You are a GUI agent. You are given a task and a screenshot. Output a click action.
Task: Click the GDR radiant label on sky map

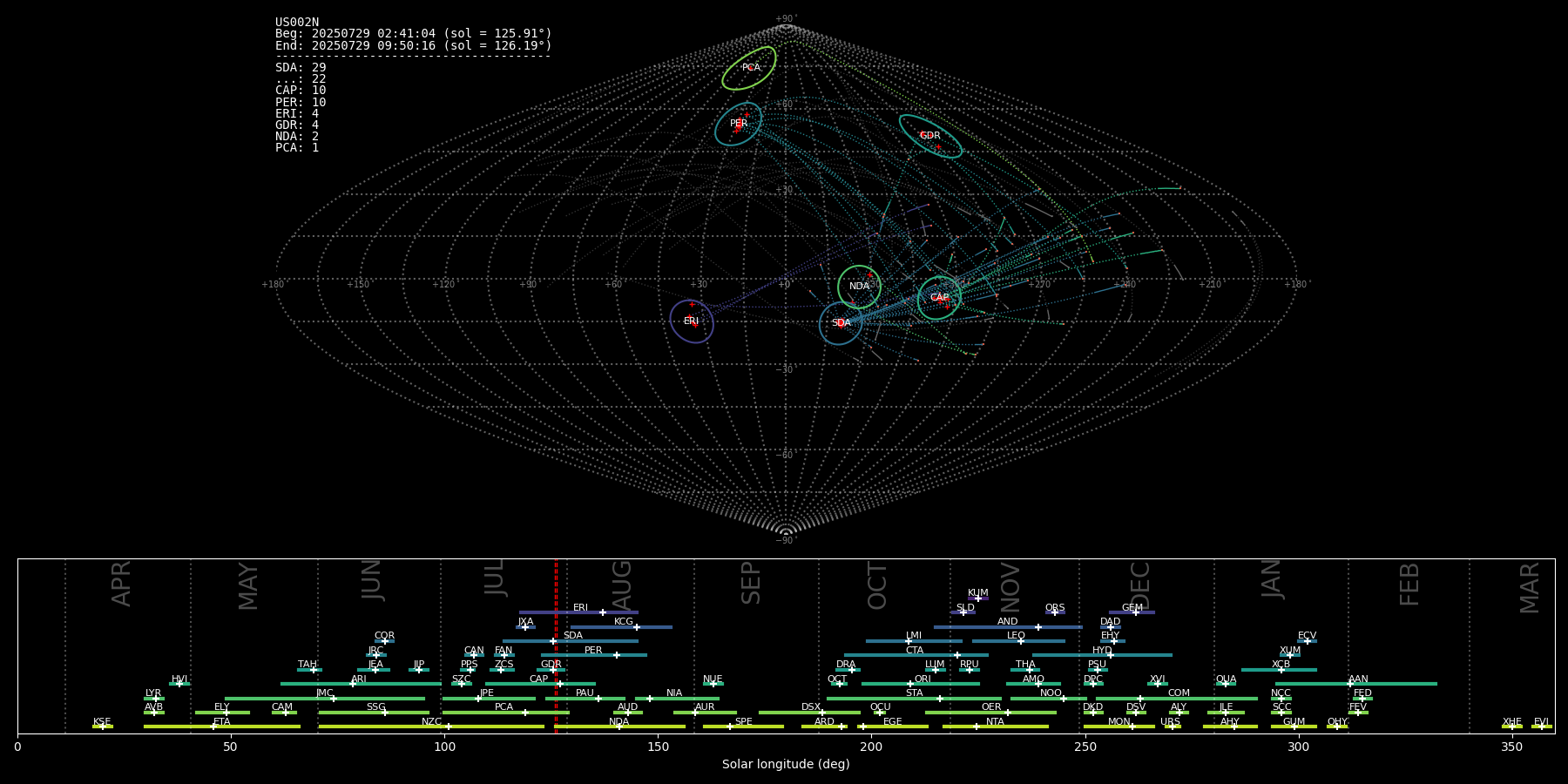(930, 135)
